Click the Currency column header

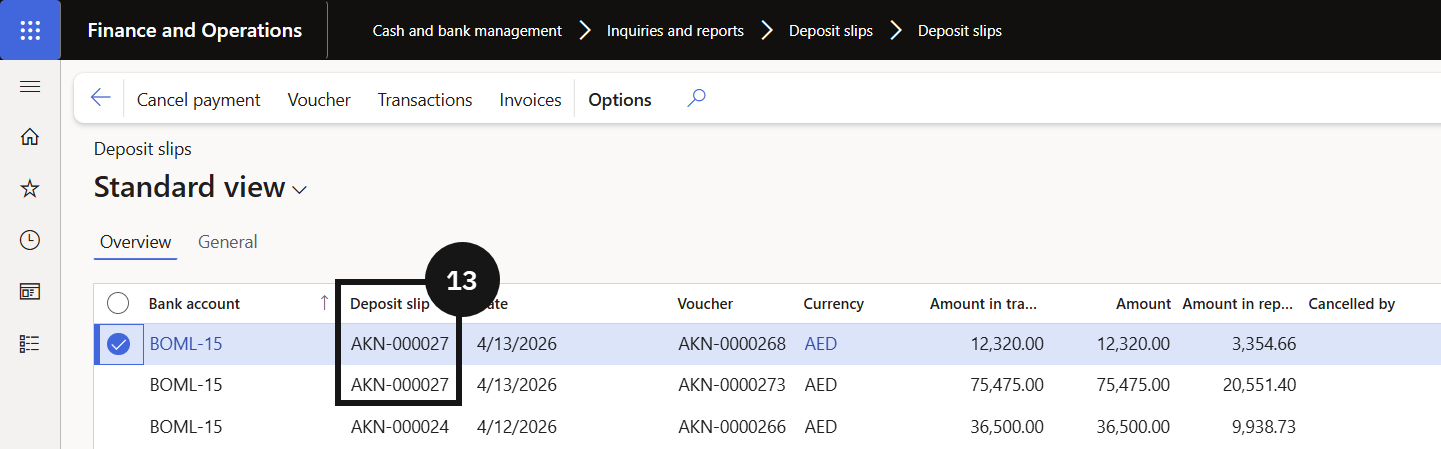(x=833, y=303)
